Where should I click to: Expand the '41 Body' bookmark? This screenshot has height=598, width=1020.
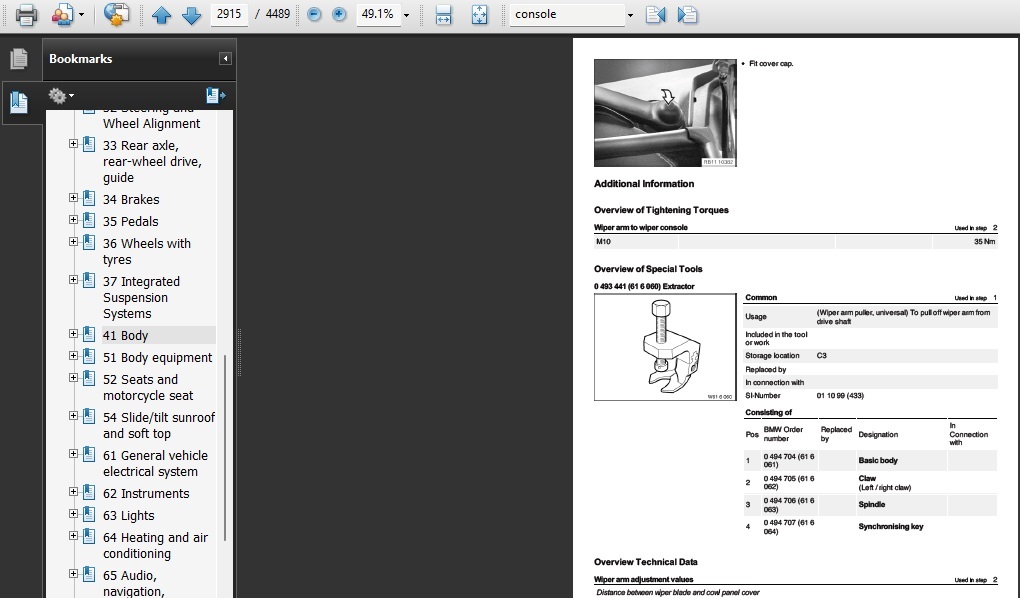tap(74, 334)
